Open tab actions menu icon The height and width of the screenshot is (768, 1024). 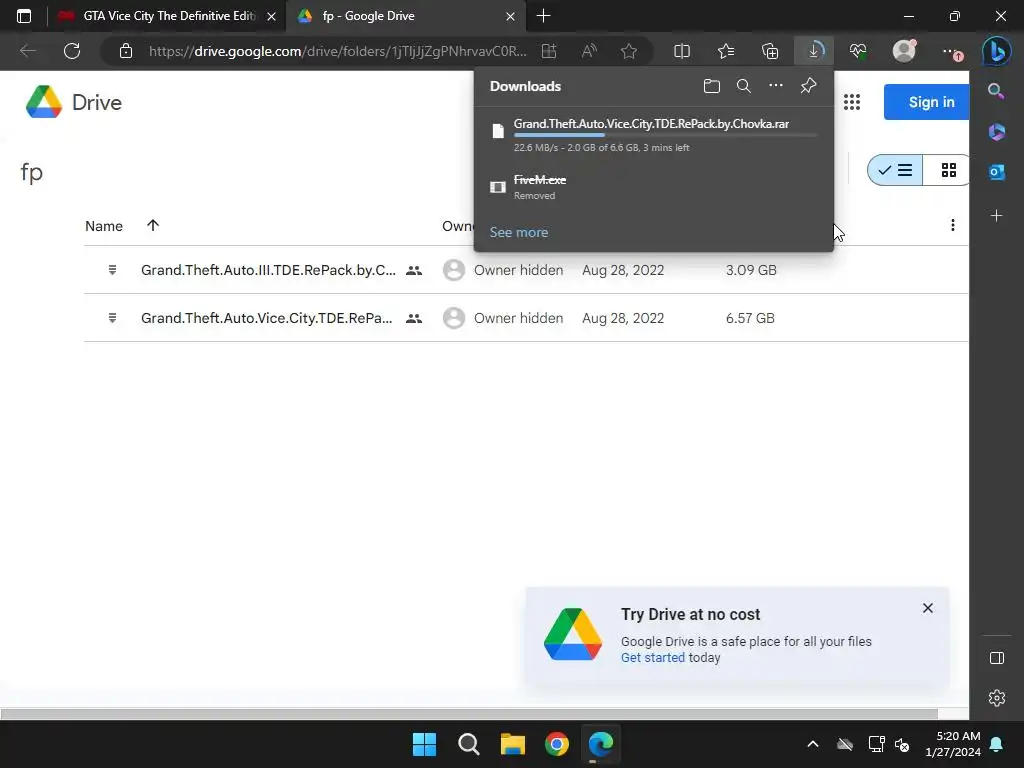point(24,16)
